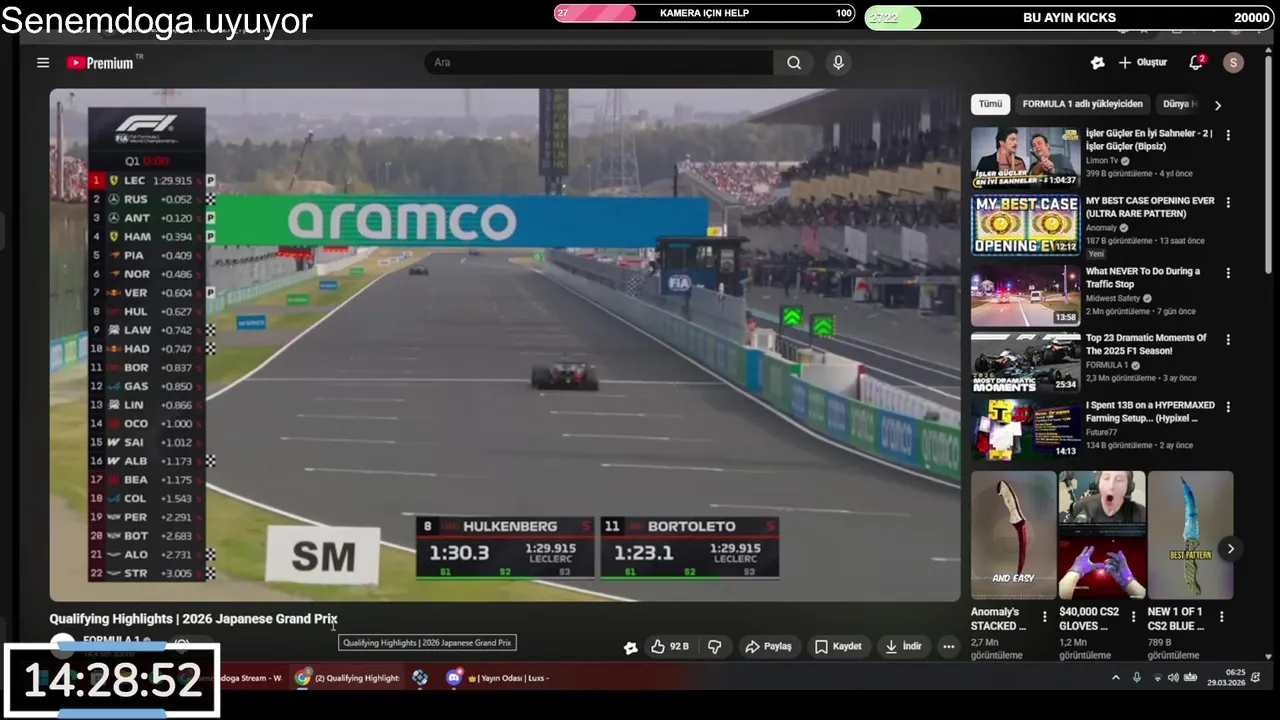
Task: Start voice search with microphone icon
Action: 838,62
